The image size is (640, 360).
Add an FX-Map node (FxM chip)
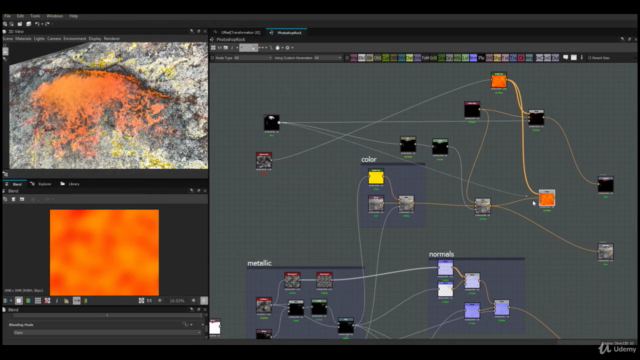tap(425, 58)
